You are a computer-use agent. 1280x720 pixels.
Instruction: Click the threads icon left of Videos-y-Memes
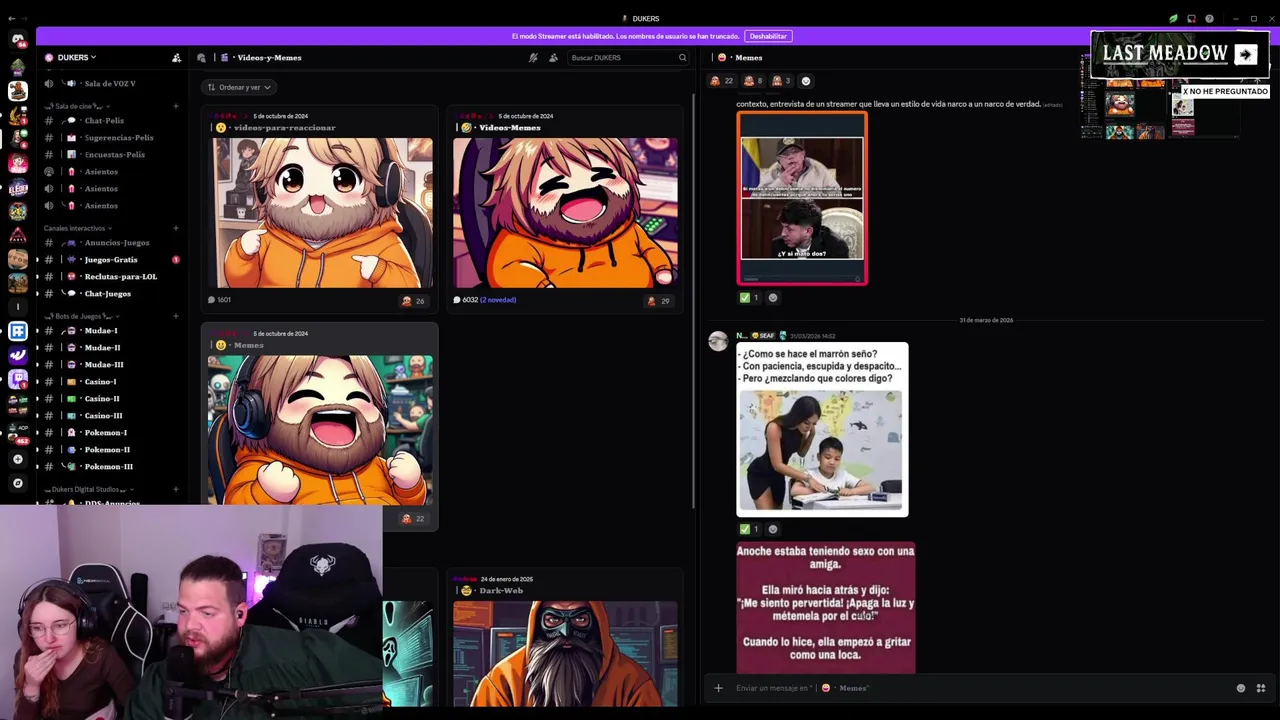201,58
